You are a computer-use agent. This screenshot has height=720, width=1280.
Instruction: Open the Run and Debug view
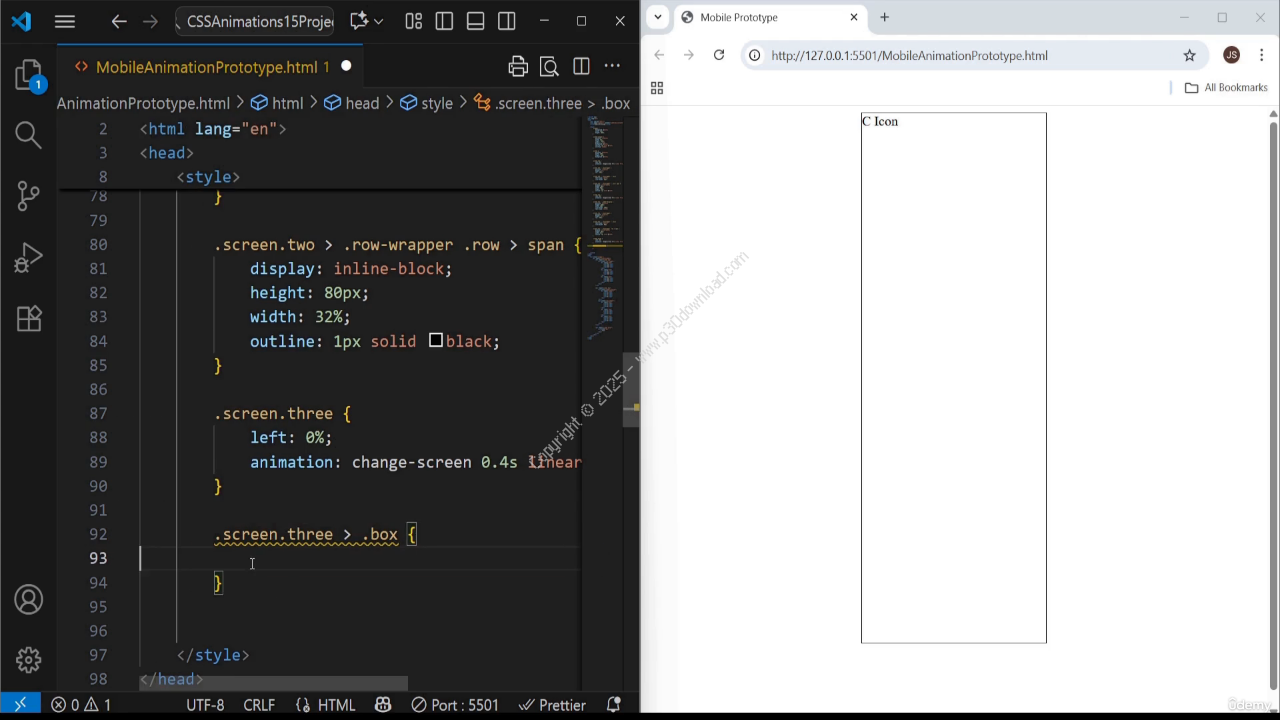click(28, 258)
